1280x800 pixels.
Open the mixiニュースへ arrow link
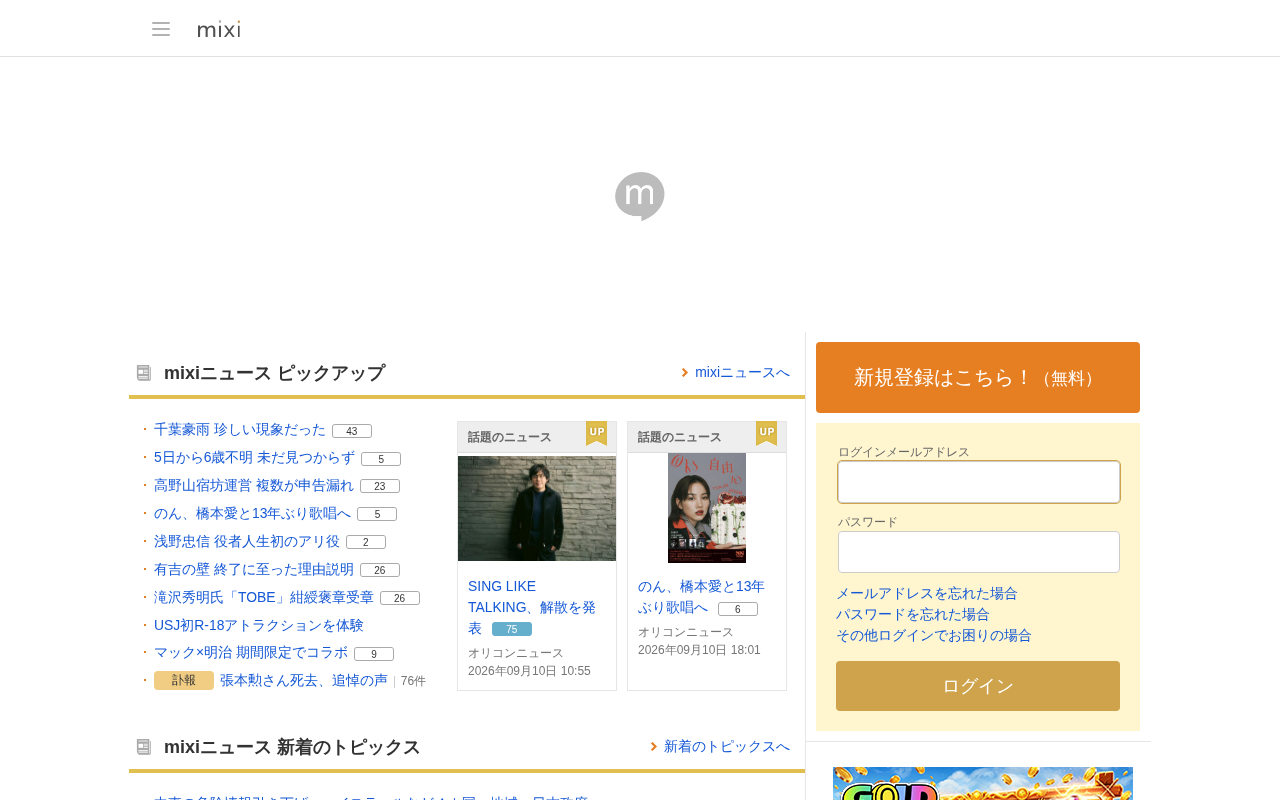(x=736, y=372)
